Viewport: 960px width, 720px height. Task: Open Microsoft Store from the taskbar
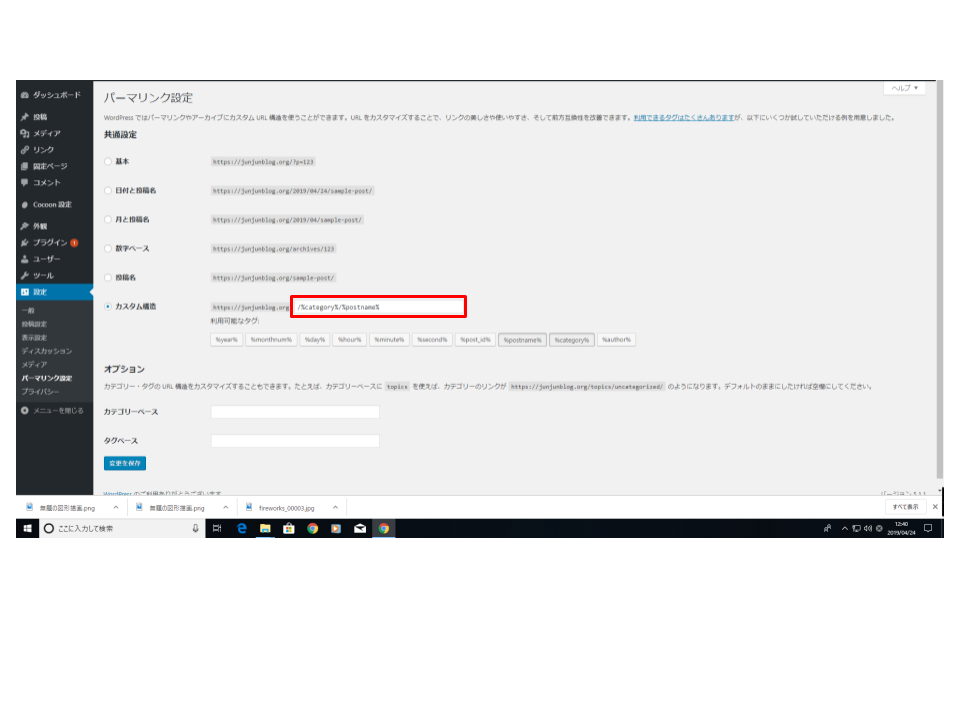click(289, 528)
